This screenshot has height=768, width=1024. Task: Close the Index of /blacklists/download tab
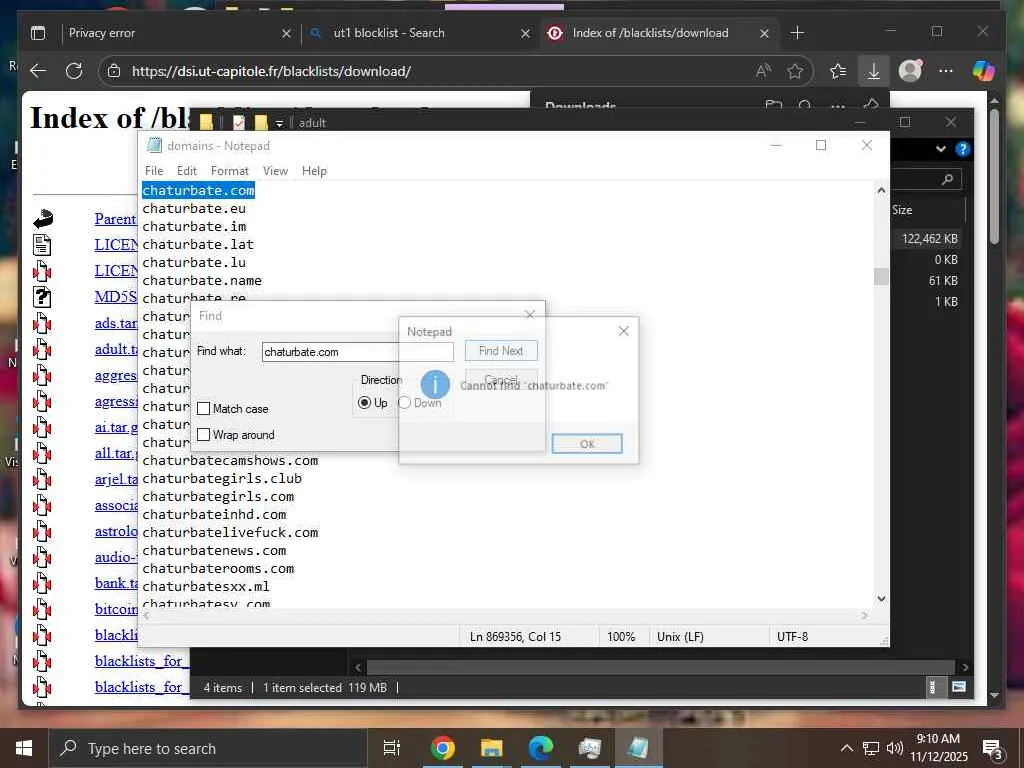point(764,33)
